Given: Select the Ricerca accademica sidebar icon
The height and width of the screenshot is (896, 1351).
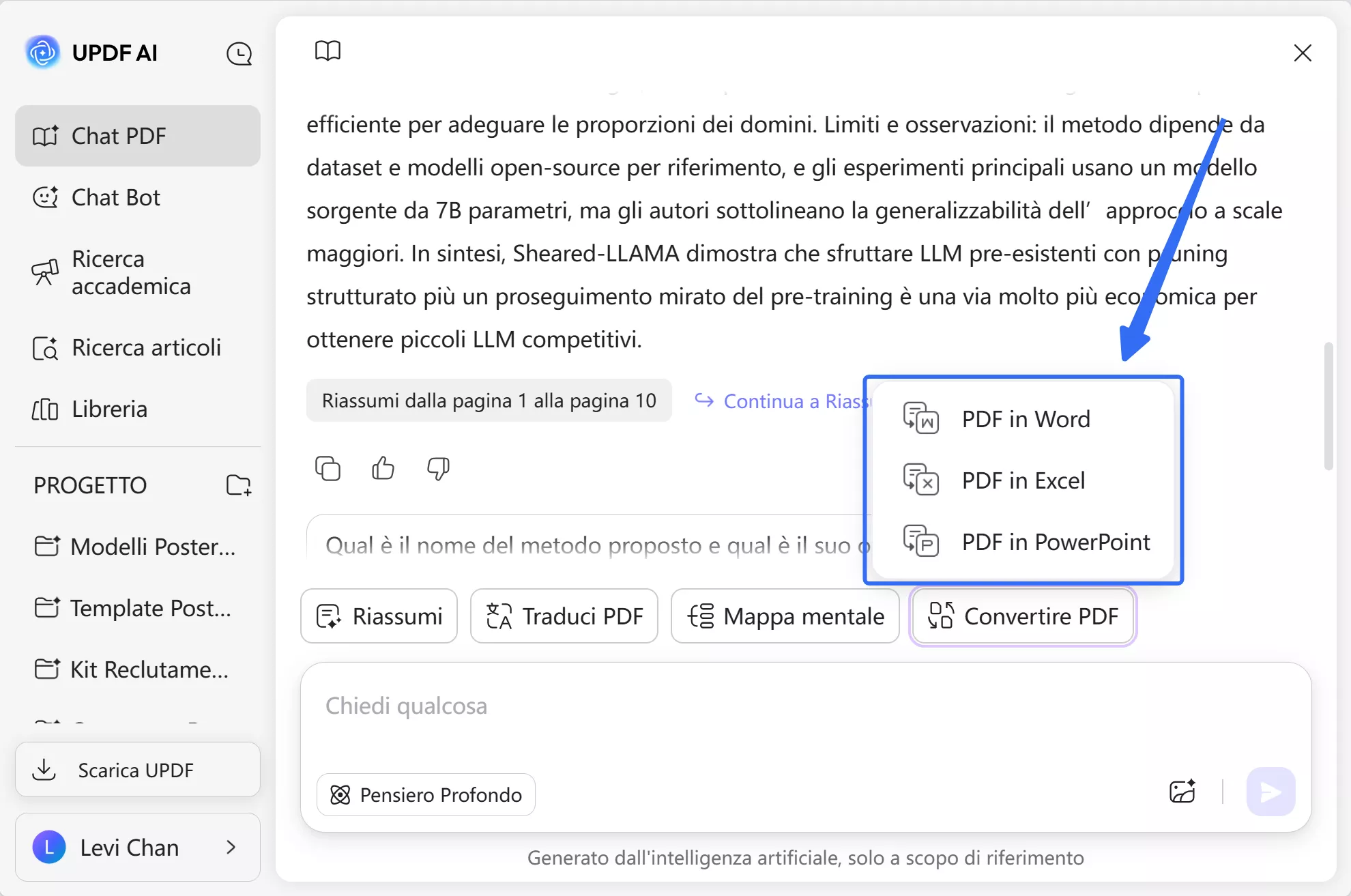Looking at the screenshot, I should pos(45,272).
